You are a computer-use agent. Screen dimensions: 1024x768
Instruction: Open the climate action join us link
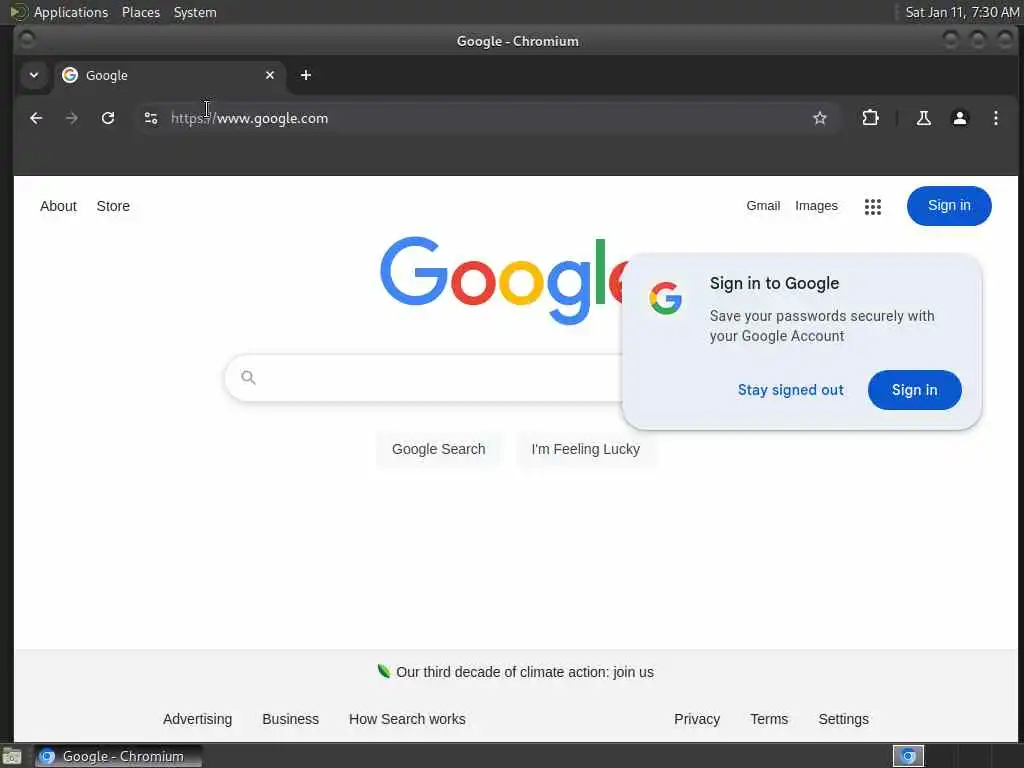[524, 672]
